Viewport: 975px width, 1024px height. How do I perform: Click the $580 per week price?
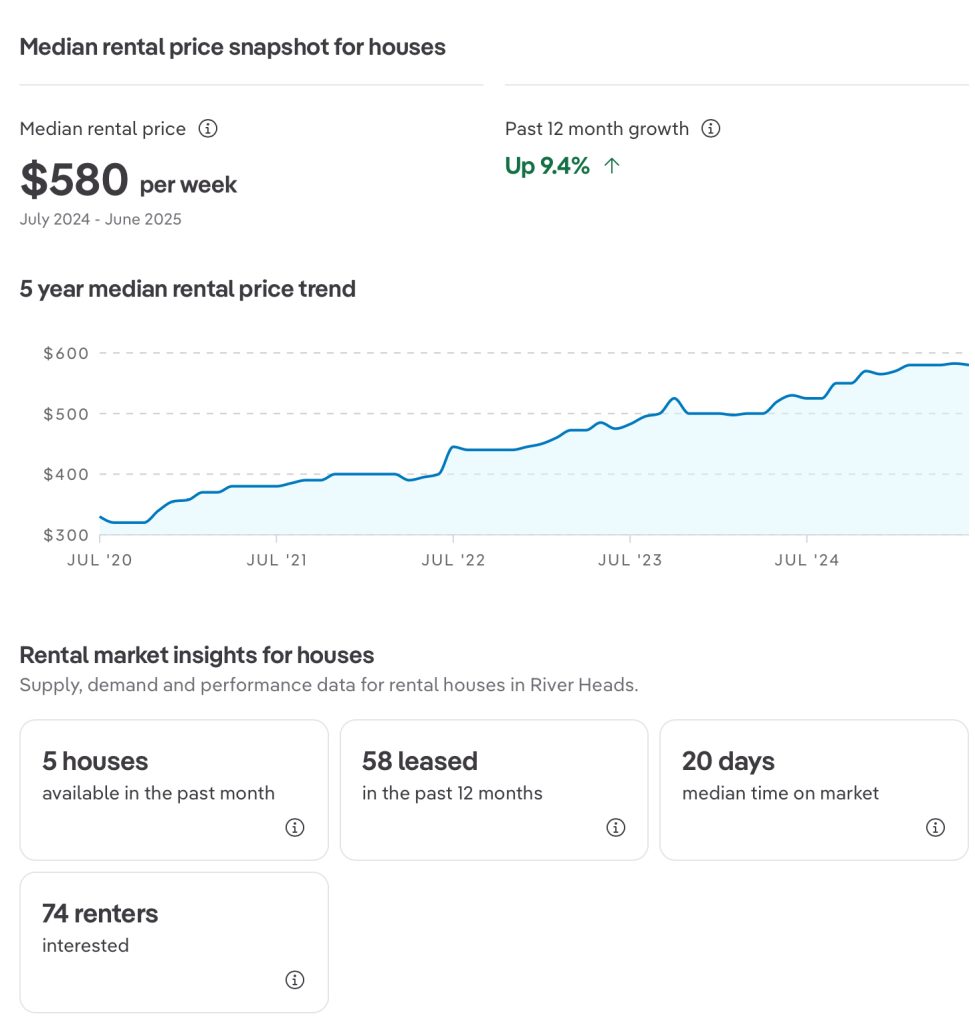(128, 180)
